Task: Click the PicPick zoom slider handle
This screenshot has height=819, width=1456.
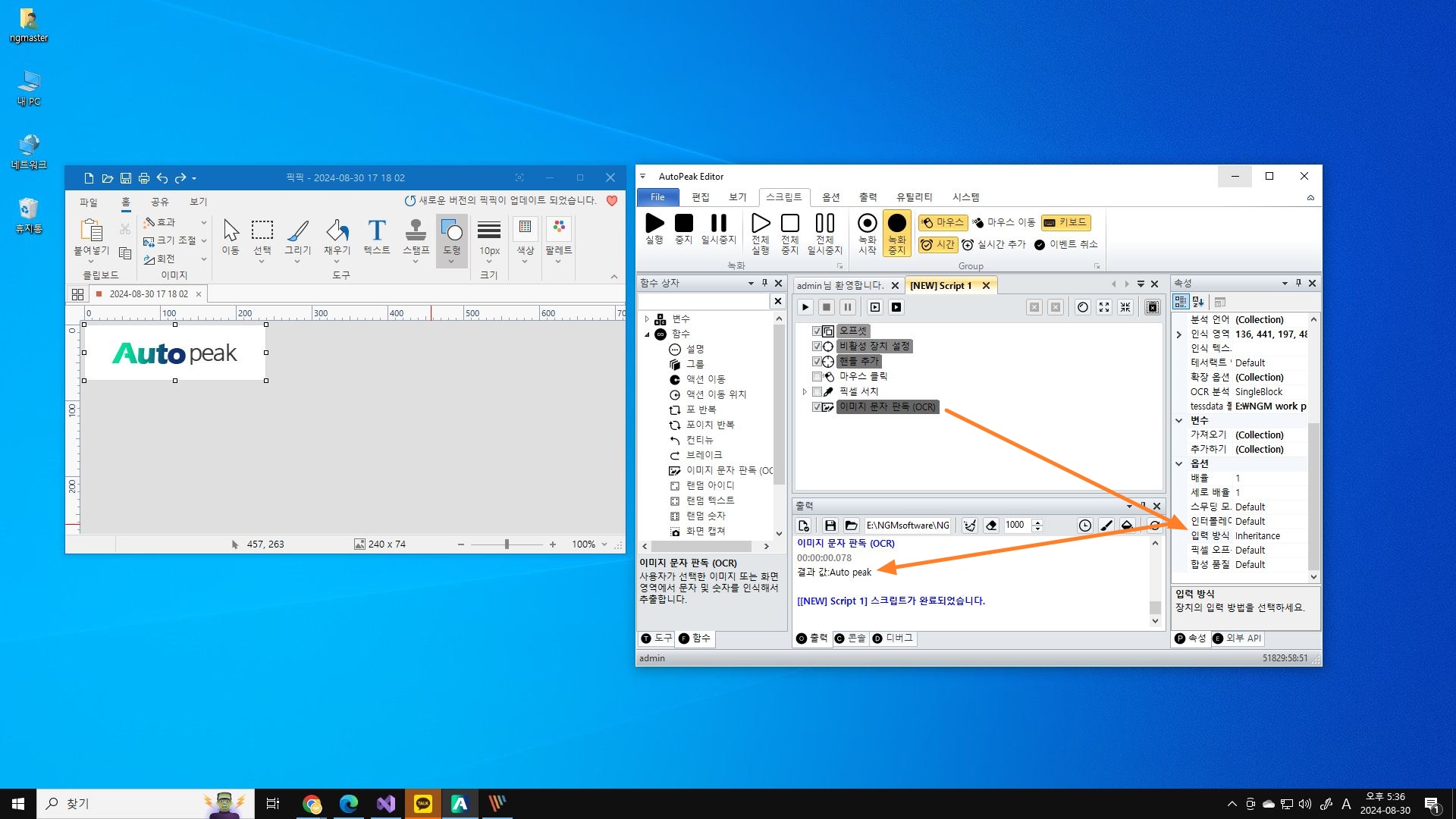Action: coord(507,544)
